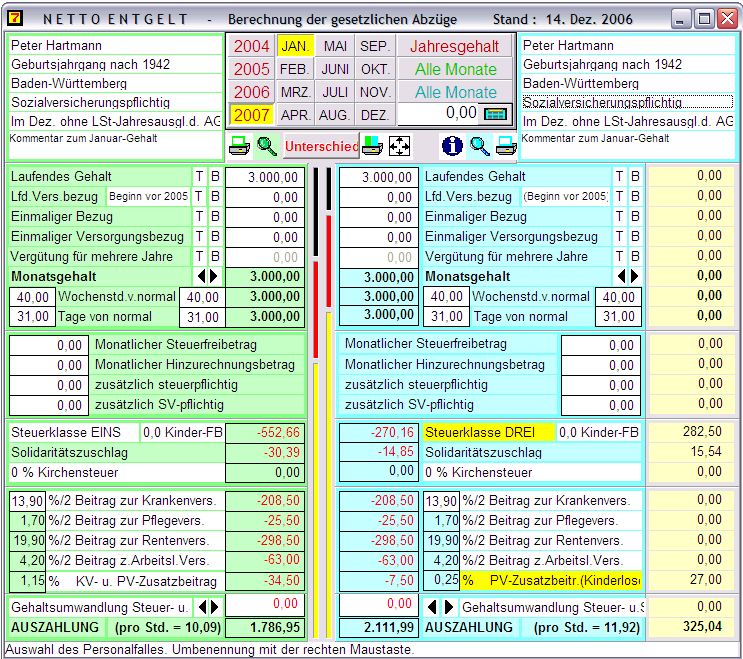Click the two-color printer icon beside Unterschied

click(x=373, y=146)
